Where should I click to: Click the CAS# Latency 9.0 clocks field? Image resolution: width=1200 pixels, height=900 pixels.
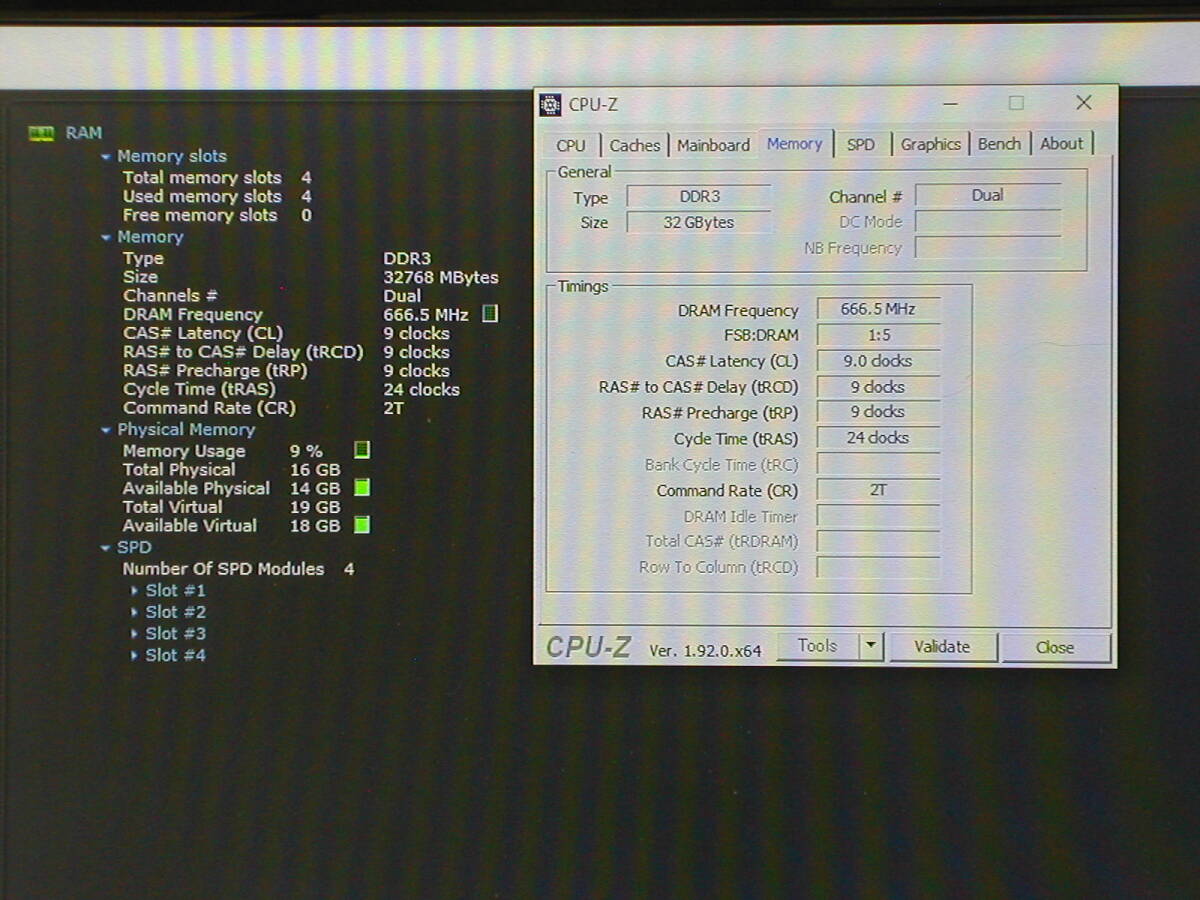878,362
